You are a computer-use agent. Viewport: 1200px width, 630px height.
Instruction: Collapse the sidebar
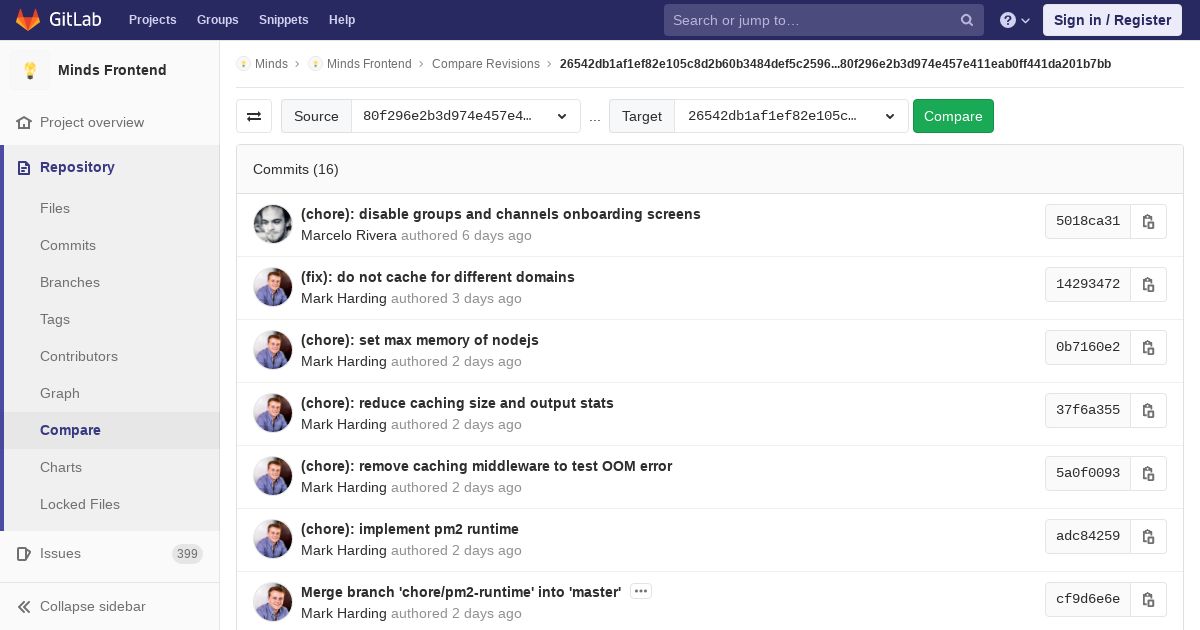[92, 606]
